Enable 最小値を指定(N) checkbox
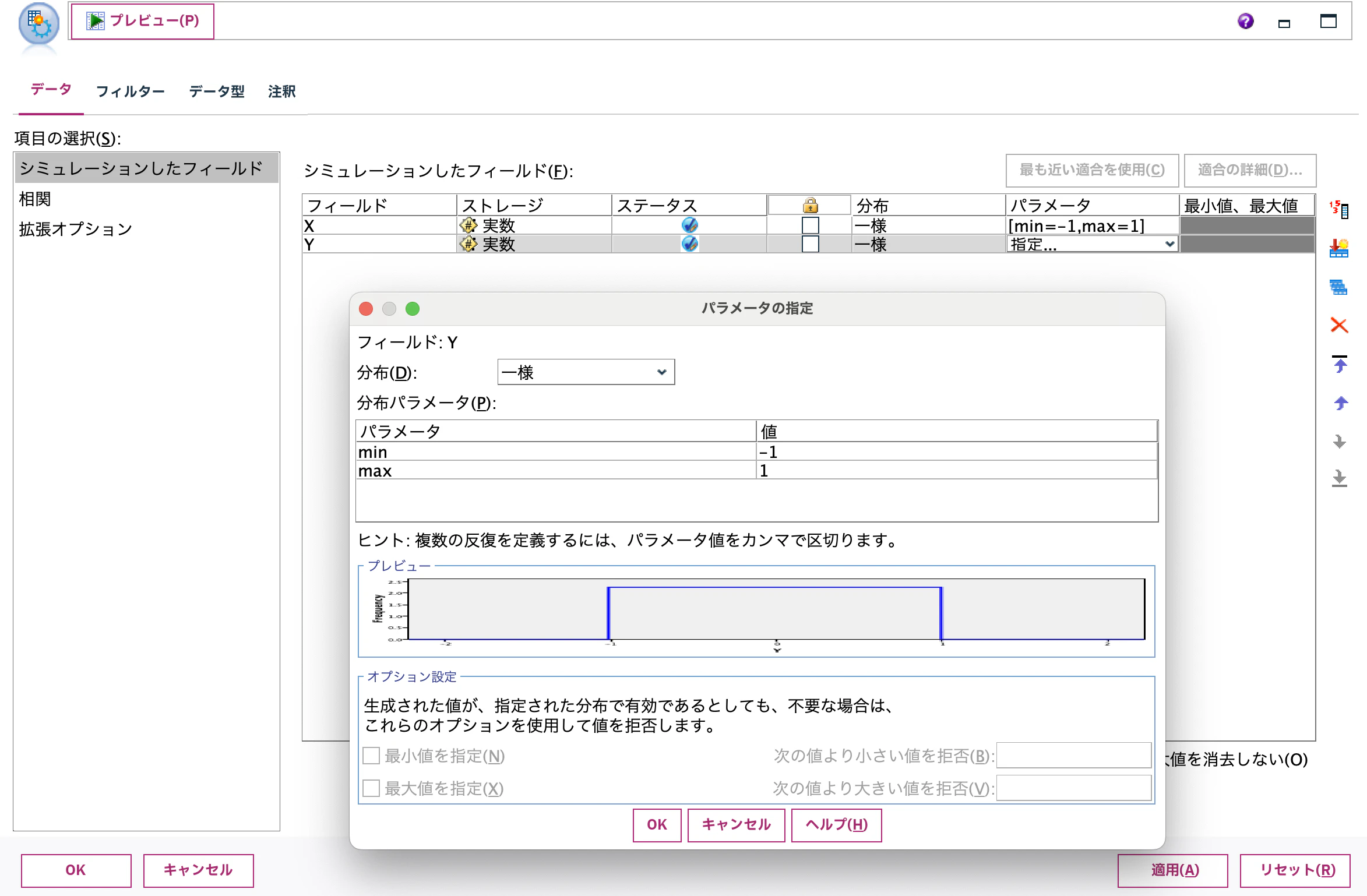Viewport: 1367px width, 896px height. [371, 756]
